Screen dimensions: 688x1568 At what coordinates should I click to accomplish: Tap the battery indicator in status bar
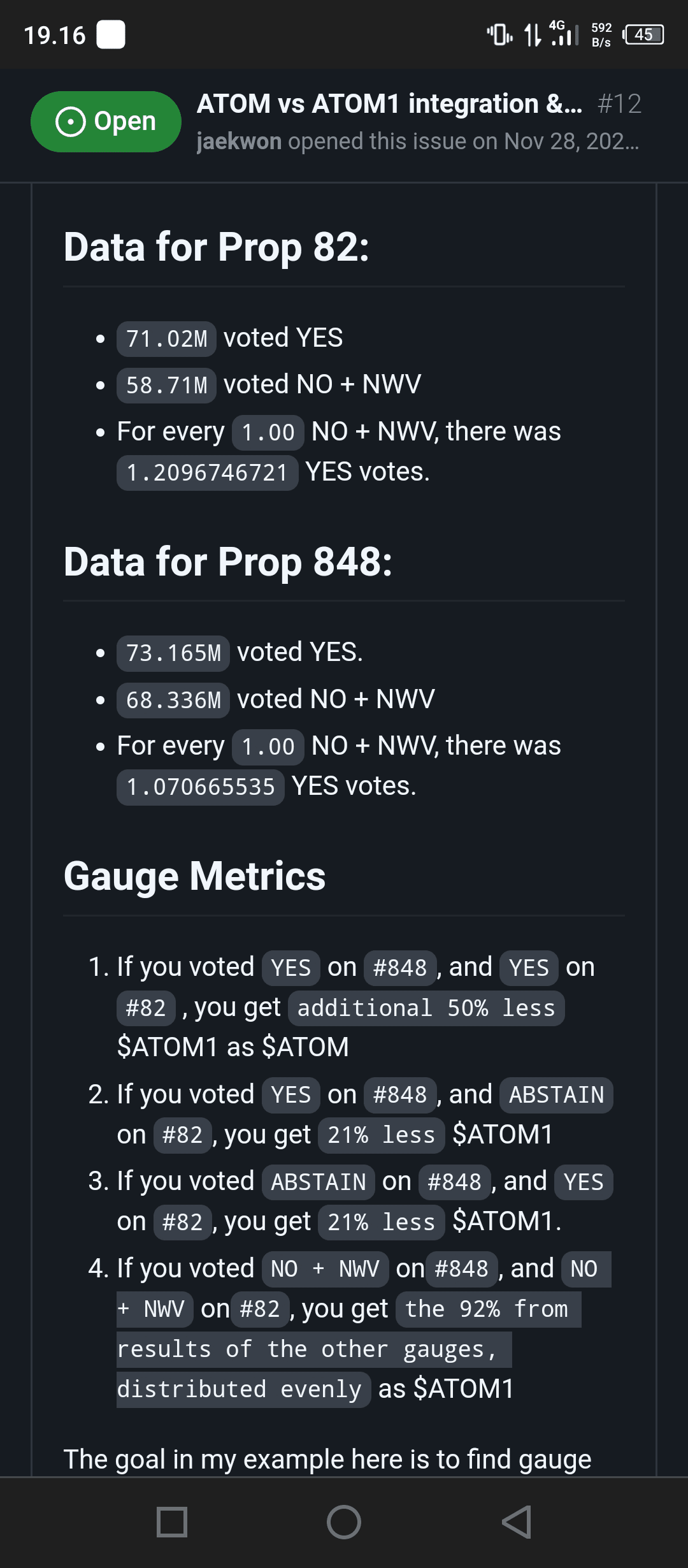point(644,34)
